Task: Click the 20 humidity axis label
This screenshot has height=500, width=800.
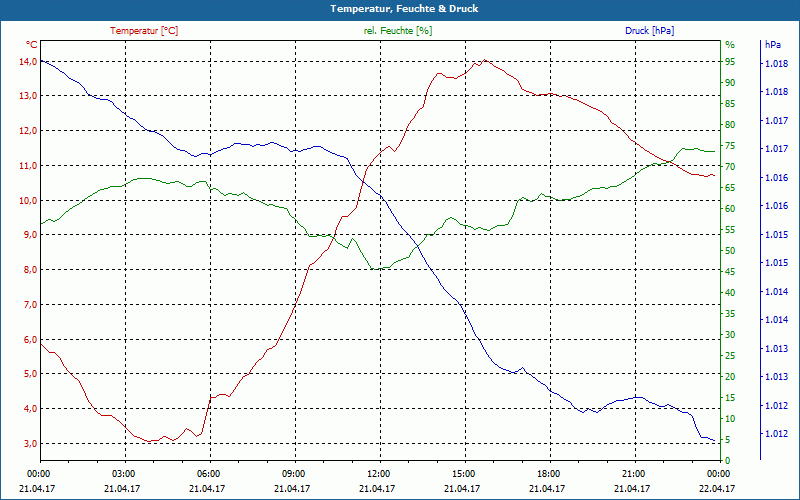Action: tap(730, 377)
